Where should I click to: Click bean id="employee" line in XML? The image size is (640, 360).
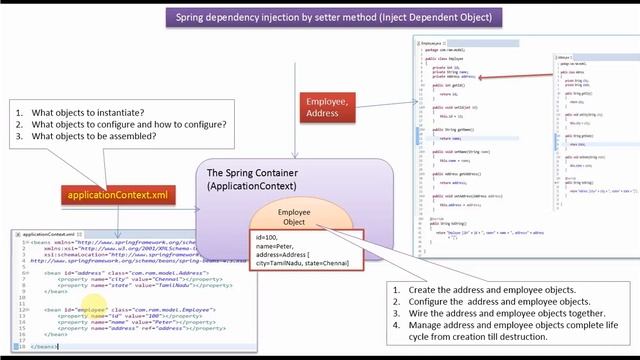130,310
